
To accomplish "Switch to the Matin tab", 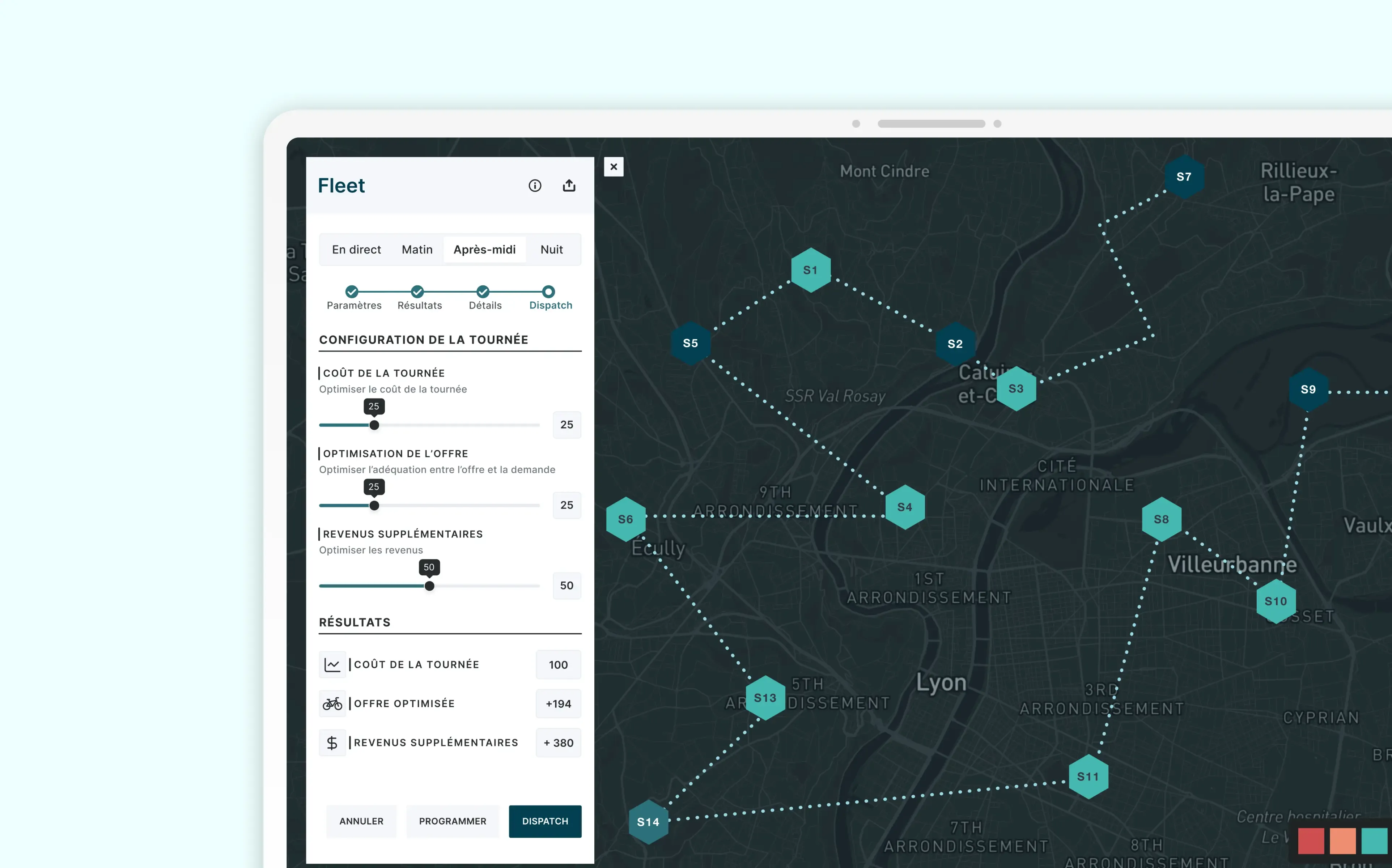I will [x=417, y=249].
